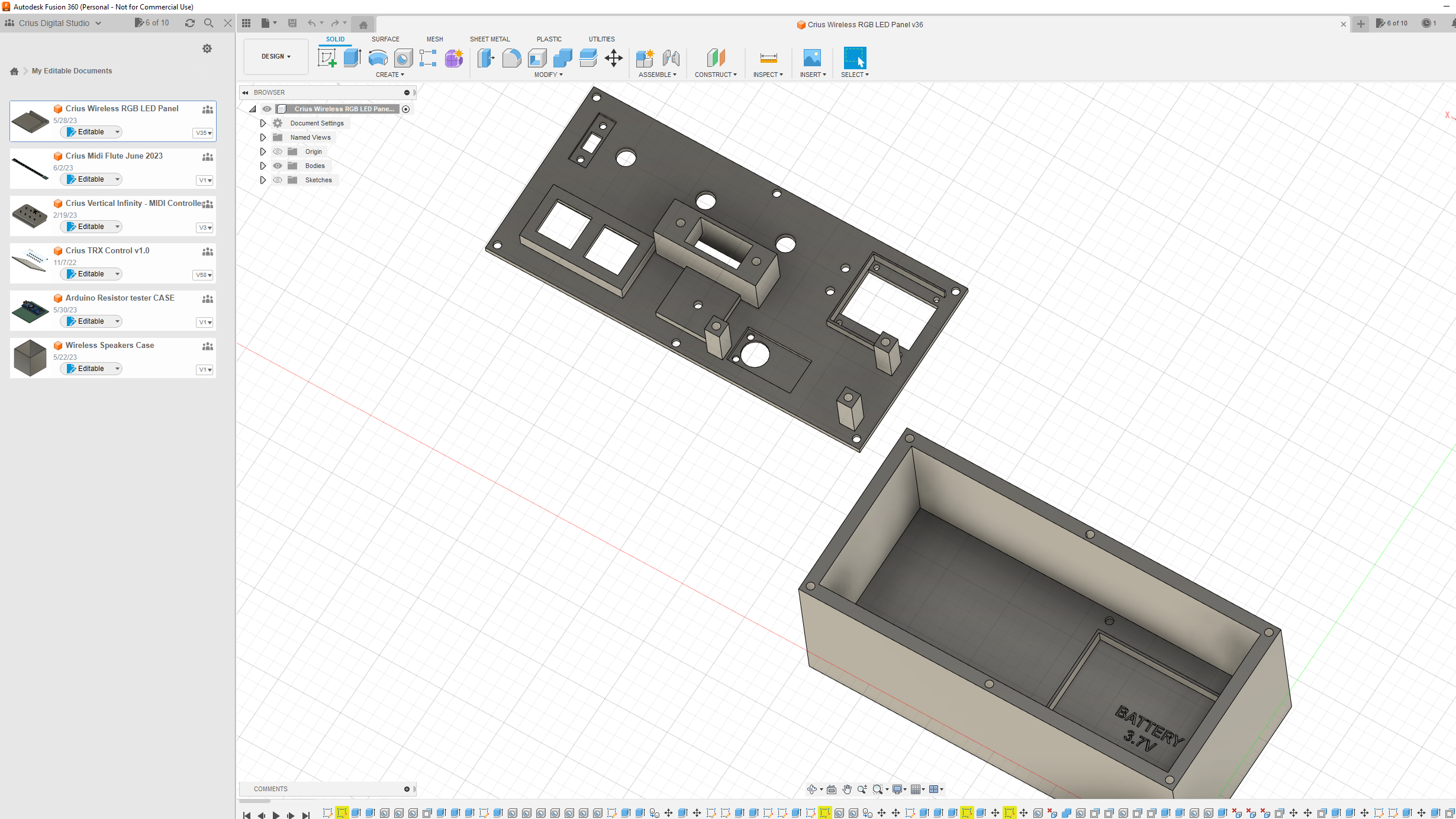Select the Assemble tool icon
The height and width of the screenshot is (819, 1456).
pyautogui.click(x=645, y=57)
